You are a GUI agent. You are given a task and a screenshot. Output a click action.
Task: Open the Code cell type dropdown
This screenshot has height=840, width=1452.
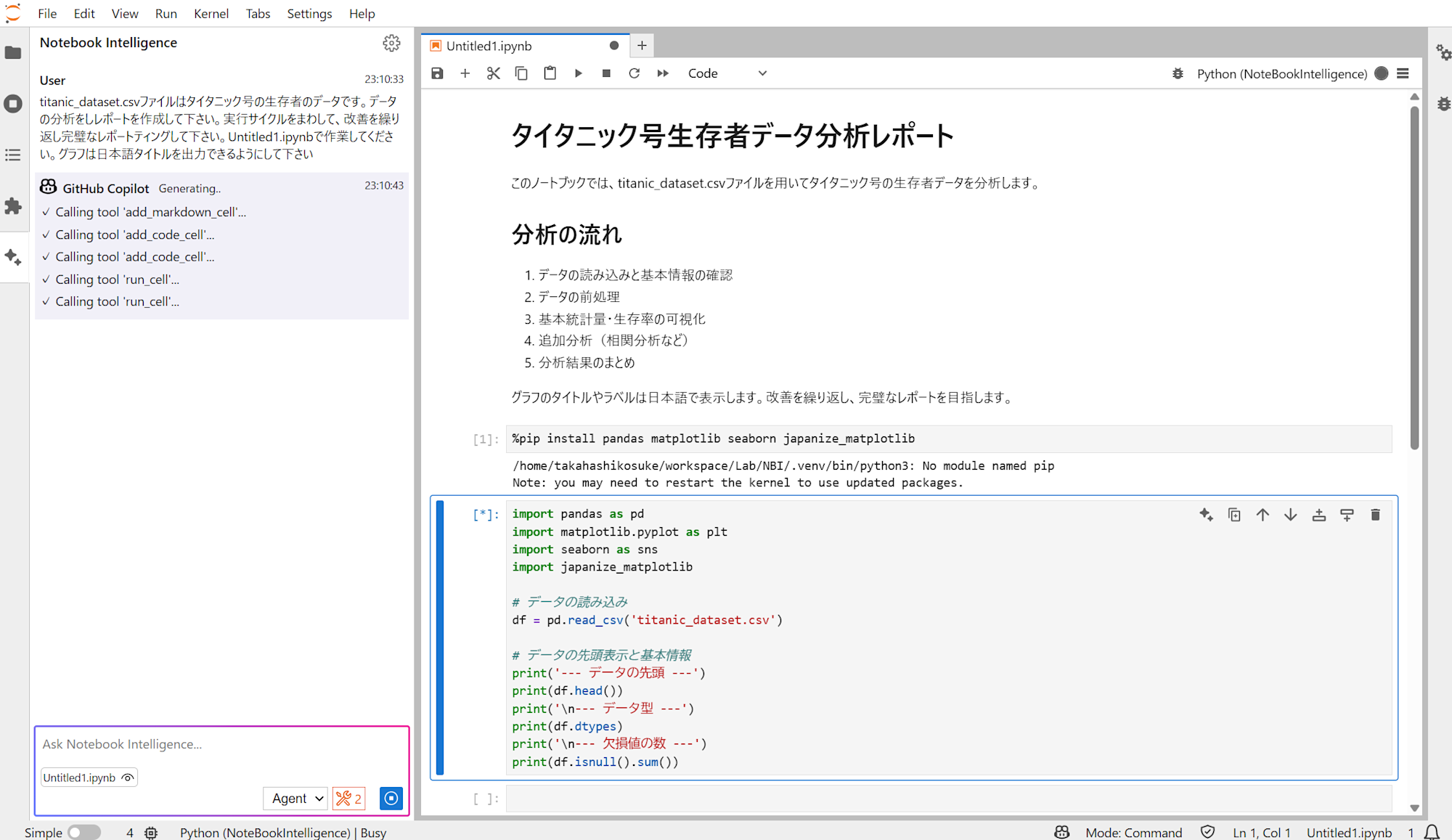click(x=727, y=73)
